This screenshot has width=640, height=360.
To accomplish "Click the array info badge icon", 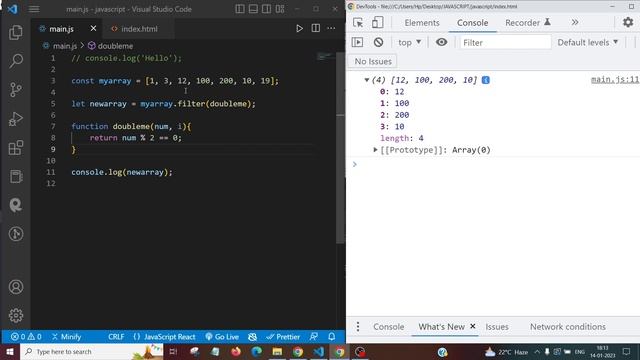I will [x=485, y=80].
